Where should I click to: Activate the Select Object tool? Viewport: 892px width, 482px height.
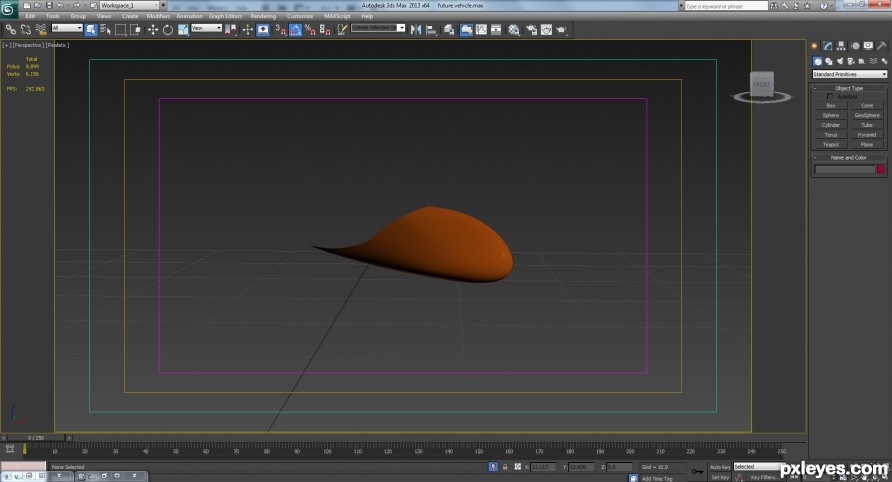[91, 30]
